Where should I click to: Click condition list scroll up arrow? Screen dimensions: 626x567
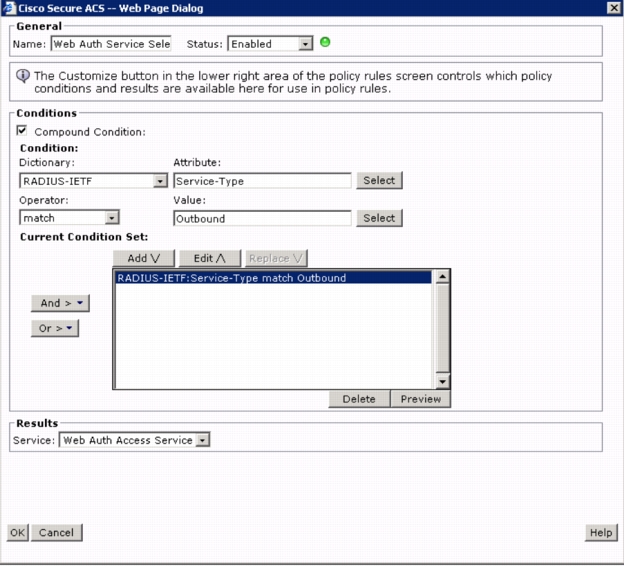pyautogui.click(x=442, y=277)
